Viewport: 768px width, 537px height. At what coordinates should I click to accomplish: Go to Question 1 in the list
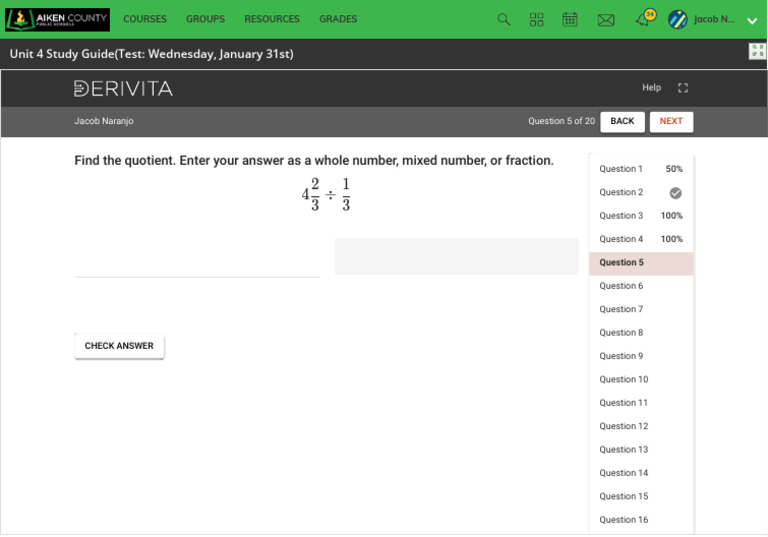click(x=641, y=169)
